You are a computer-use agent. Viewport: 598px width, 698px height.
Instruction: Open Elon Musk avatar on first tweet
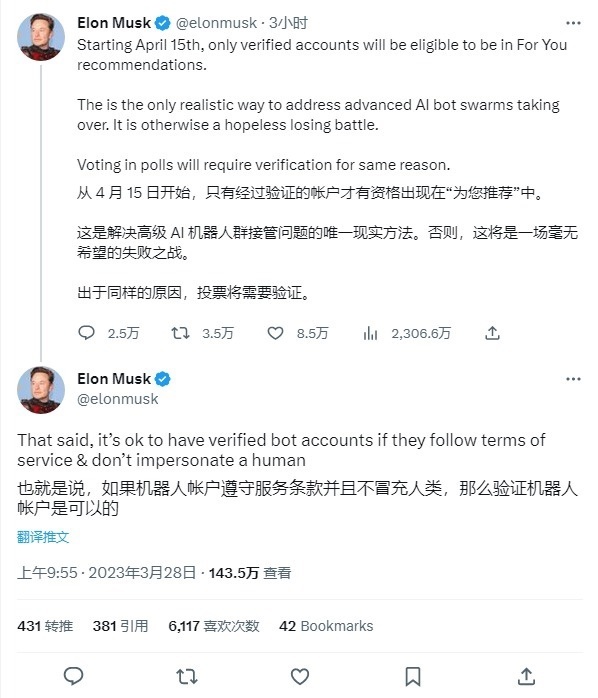[41, 37]
